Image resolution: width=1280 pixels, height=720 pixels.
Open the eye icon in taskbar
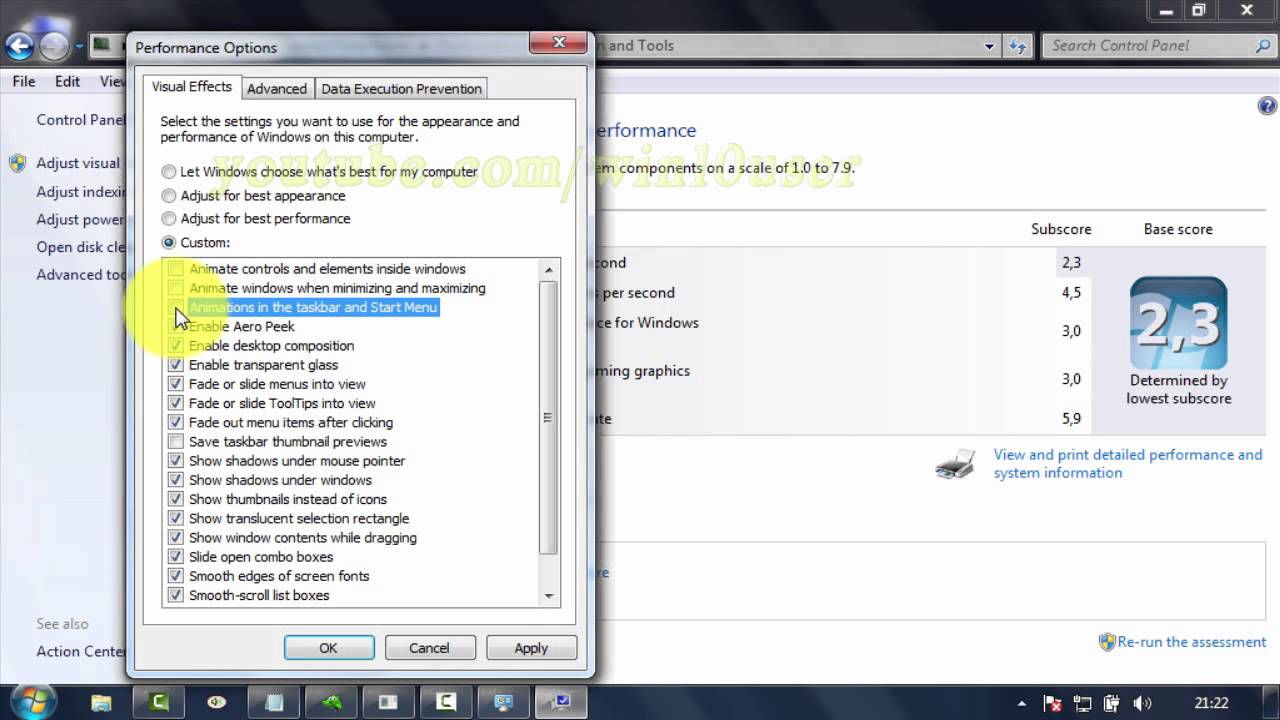pyautogui.click(x=216, y=702)
